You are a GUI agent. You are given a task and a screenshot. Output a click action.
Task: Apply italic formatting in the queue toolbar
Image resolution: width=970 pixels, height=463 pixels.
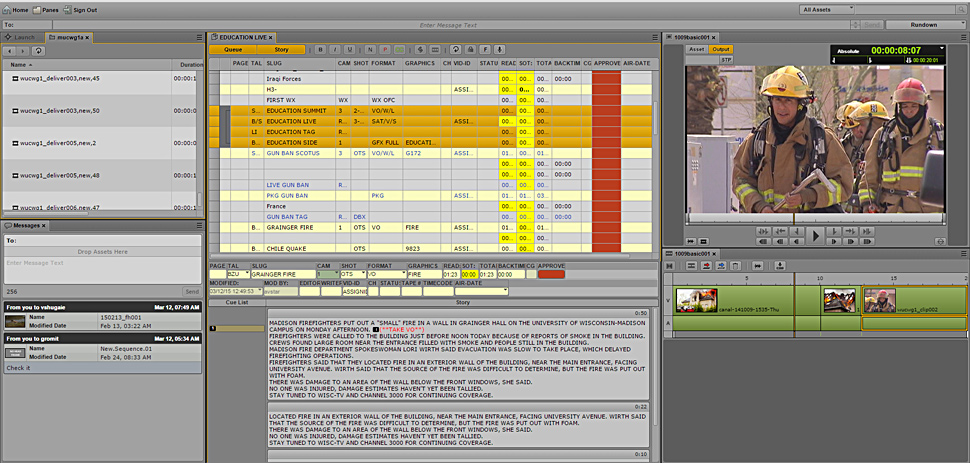[x=335, y=50]
